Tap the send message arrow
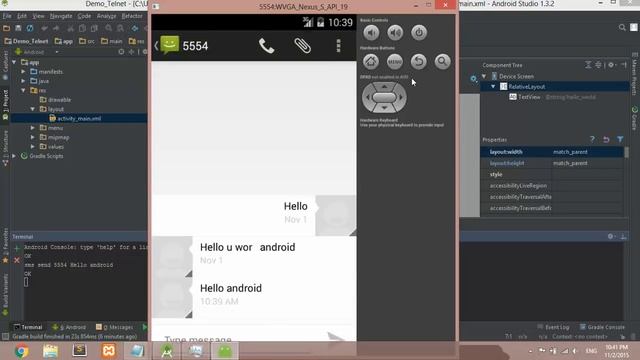The width and height of the screenshot is (640, 360). 336,337
